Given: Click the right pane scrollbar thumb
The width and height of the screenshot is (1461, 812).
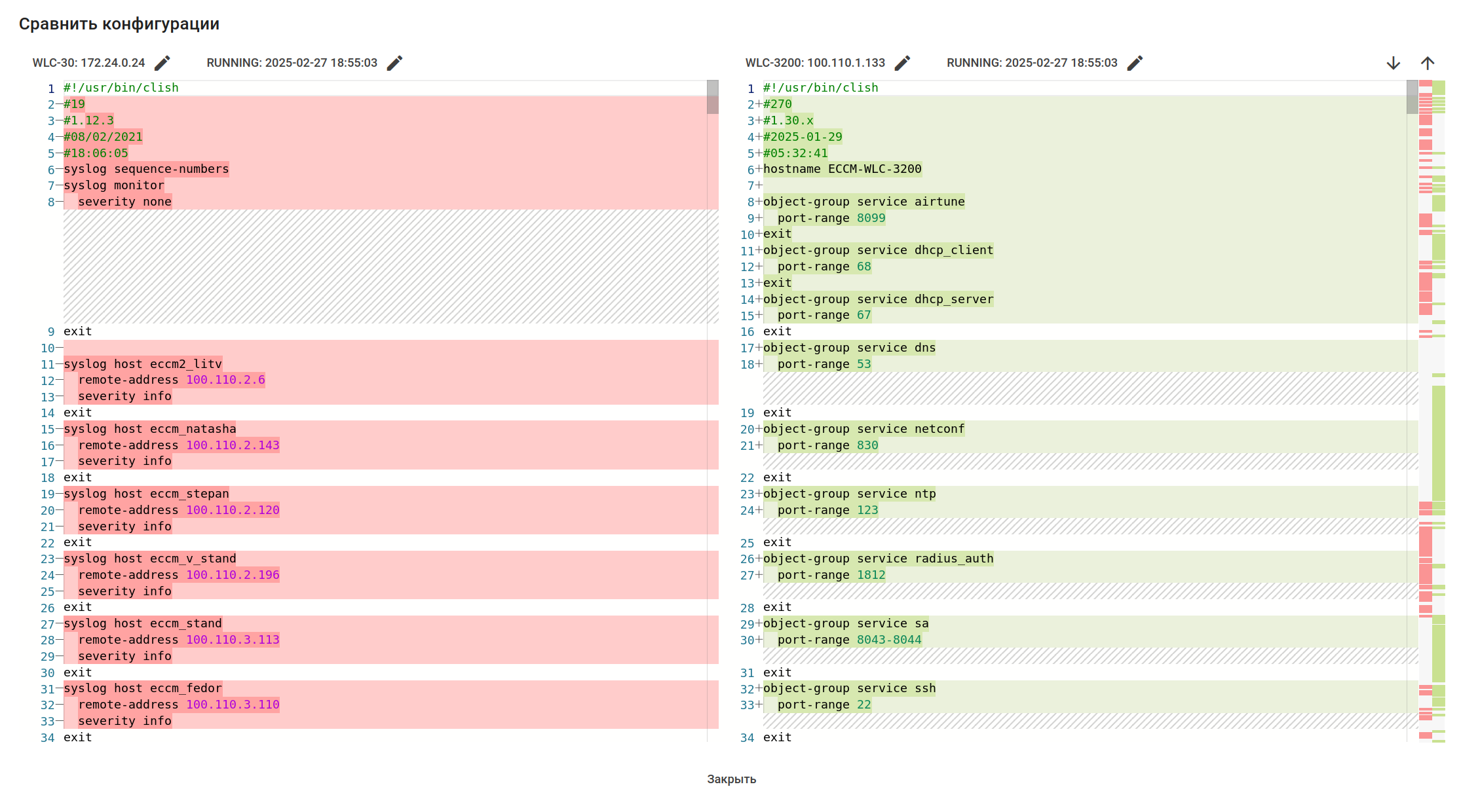Looking at the screenshot, I should [x=1412, y=97].
